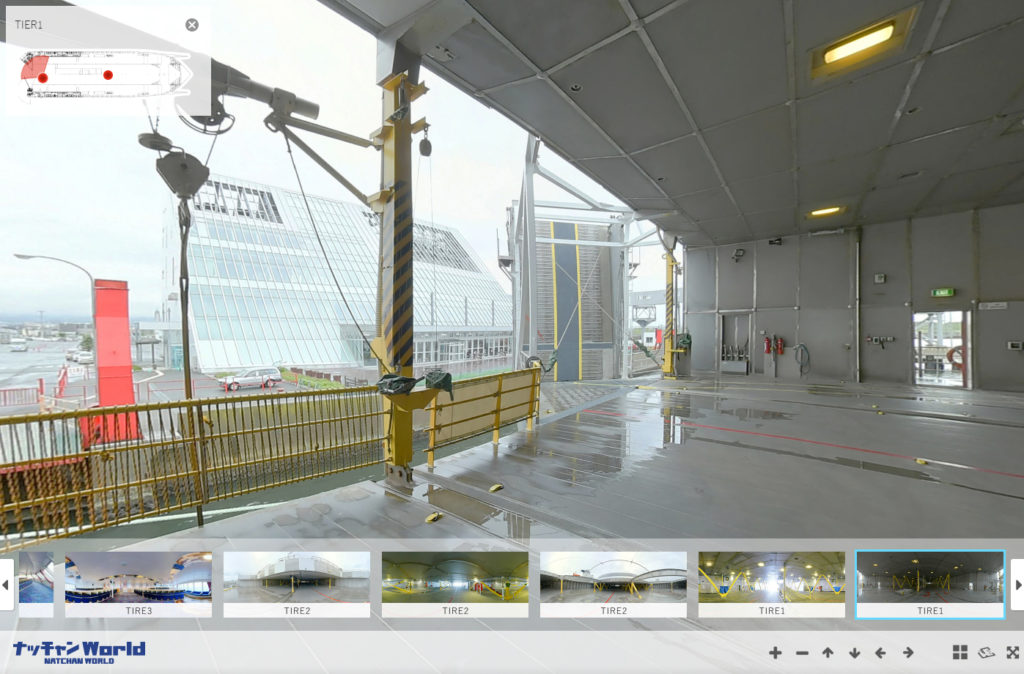The height and width of the screenshot is (674, 1024).
Task: Click the Natchan World logo
Action: [x=79, y=652]
